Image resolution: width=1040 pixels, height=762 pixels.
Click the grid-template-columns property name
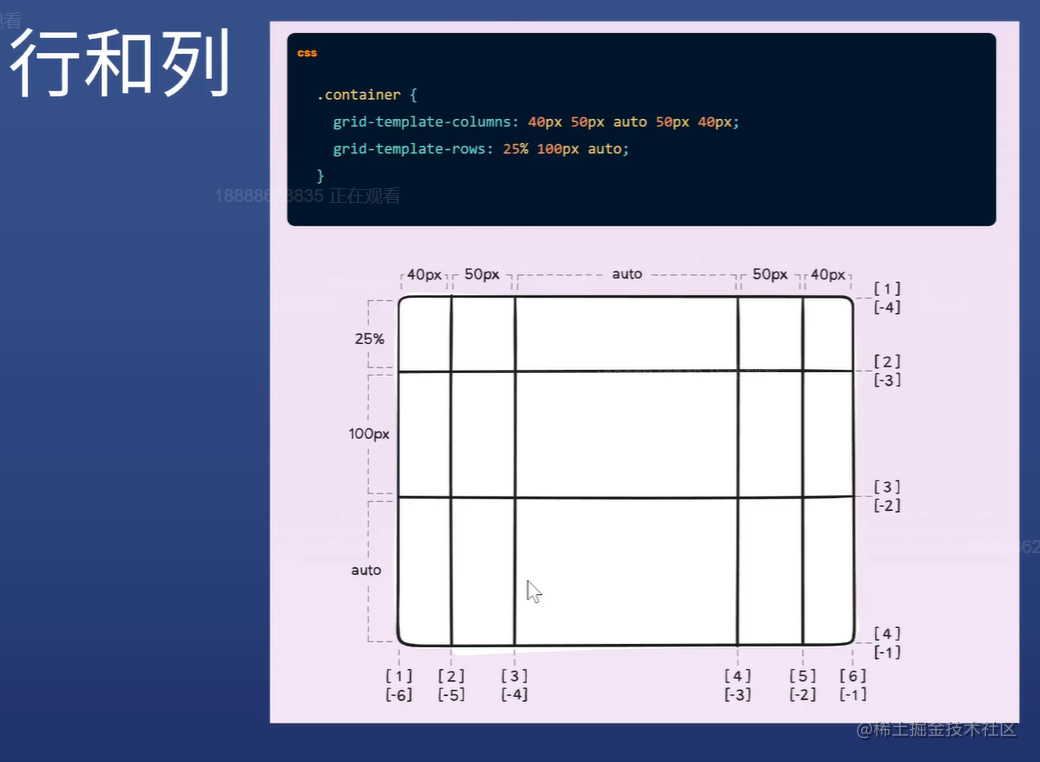coord(424,121)
